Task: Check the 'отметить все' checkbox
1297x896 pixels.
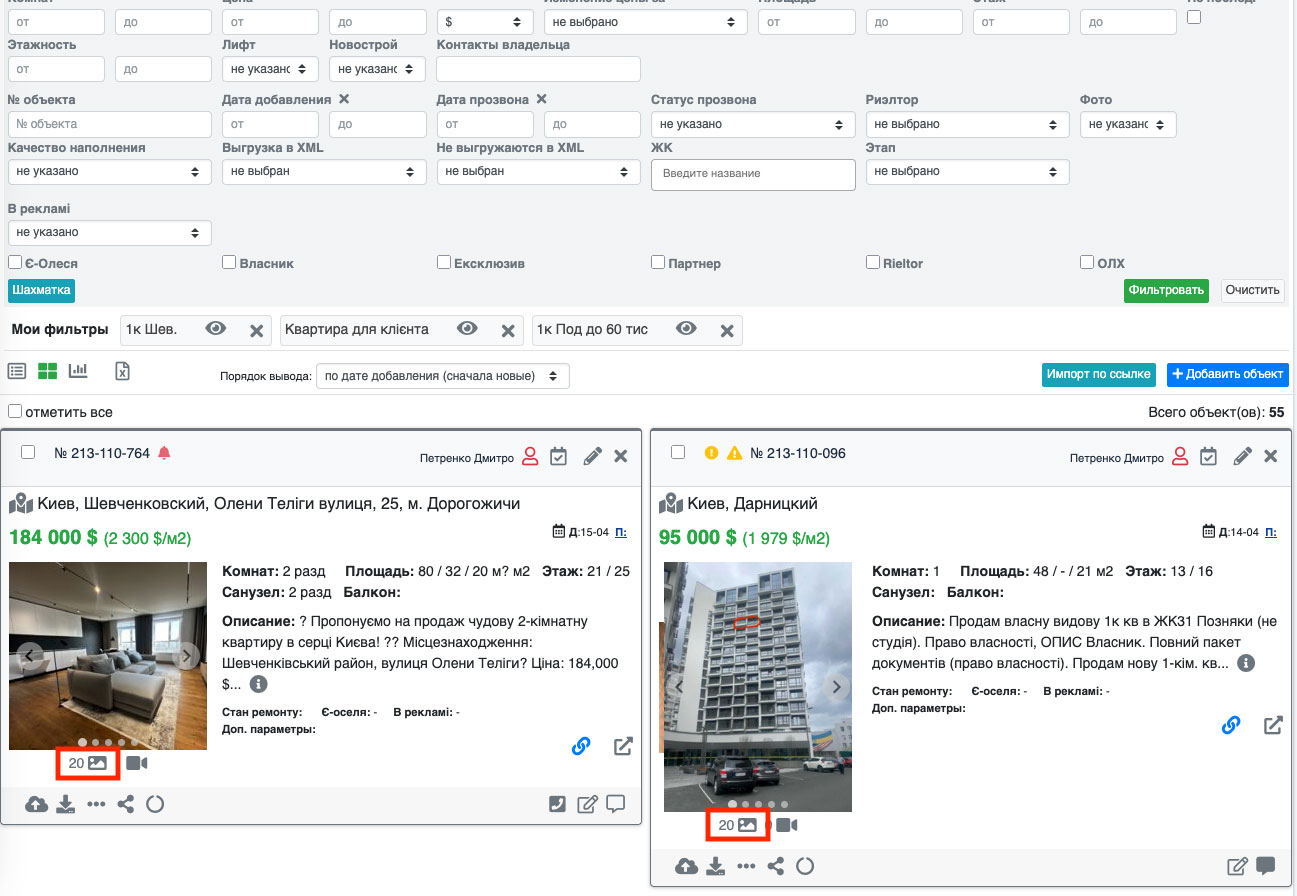Action: (x=15, y=411)
